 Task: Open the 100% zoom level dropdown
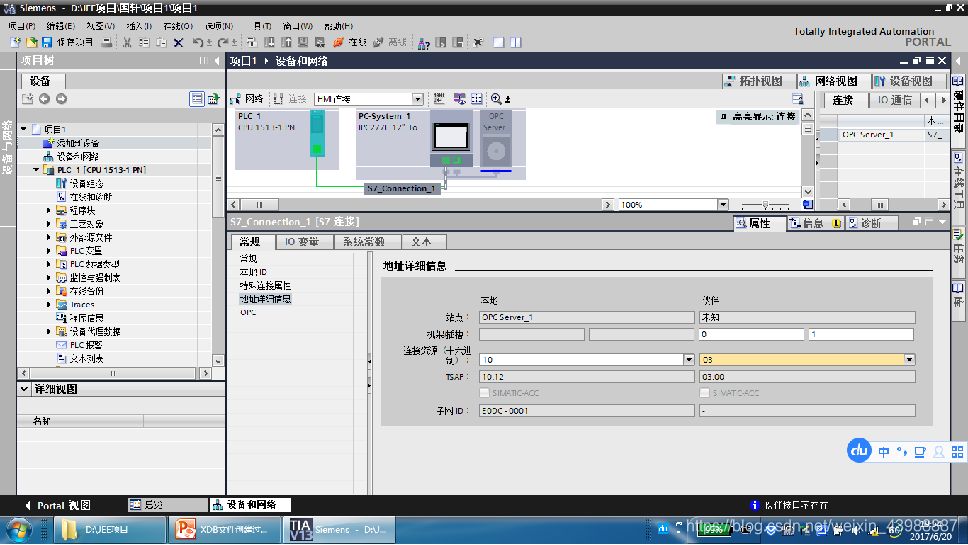click(723, 205)
